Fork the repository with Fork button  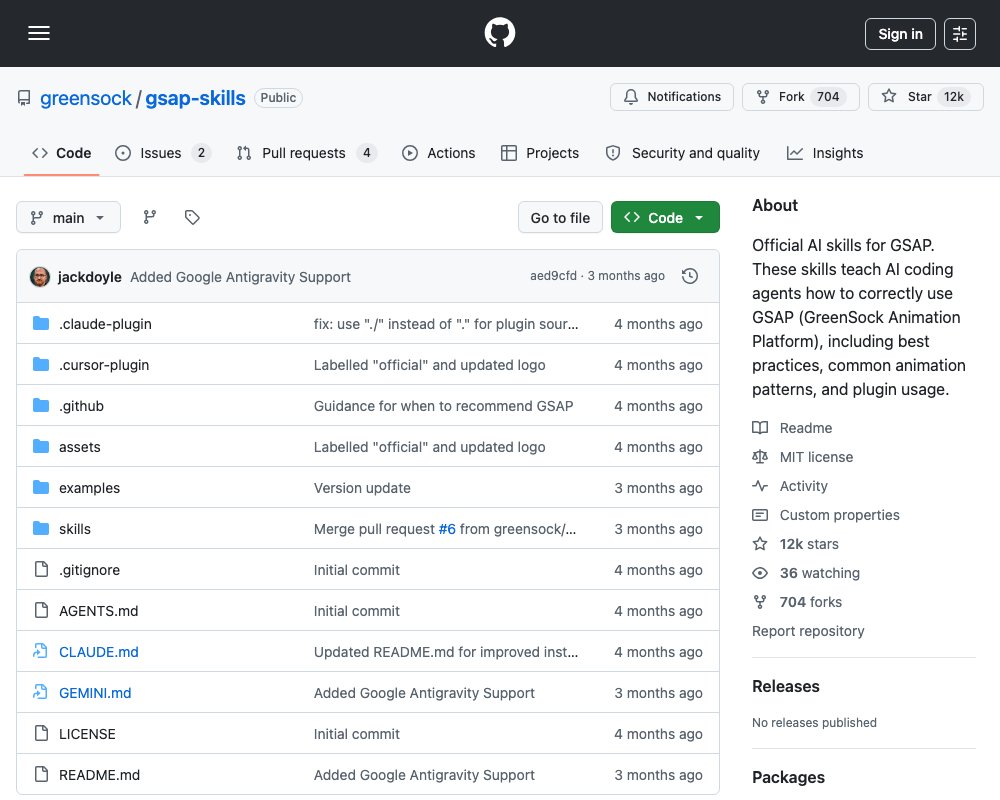point(800,97)
